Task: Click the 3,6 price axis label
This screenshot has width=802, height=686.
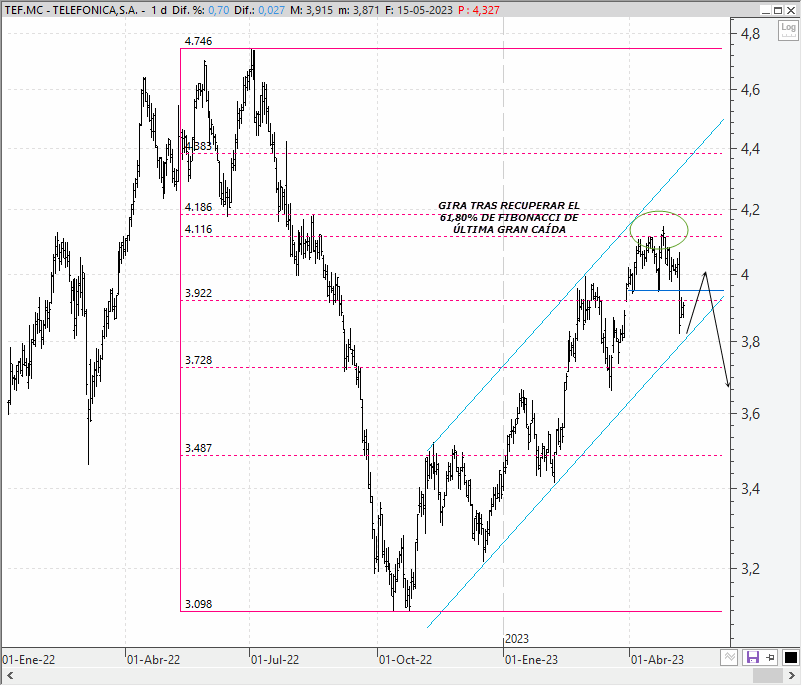Action: 751,413
